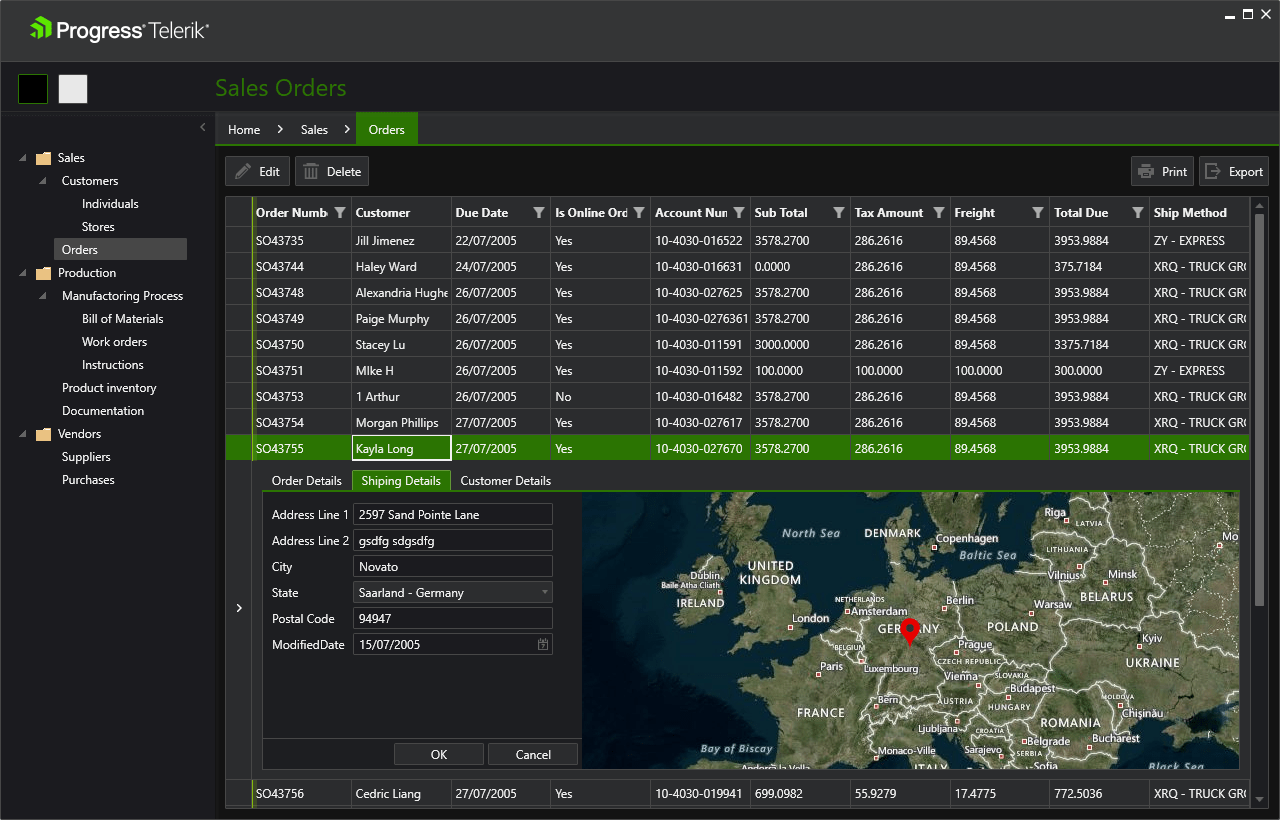This screenshot has width=1280, height=820.
Task: Collapse the Sales tree node
Action: (x=23, y=158)
